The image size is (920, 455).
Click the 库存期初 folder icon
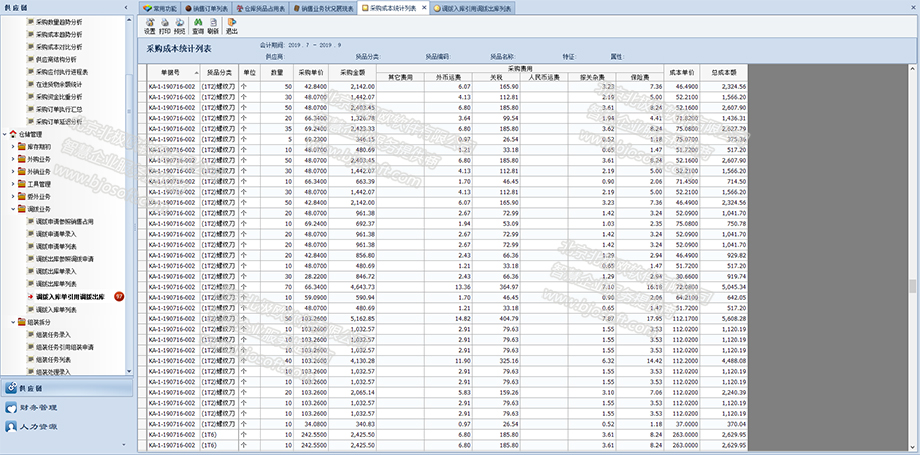(22, 147)
